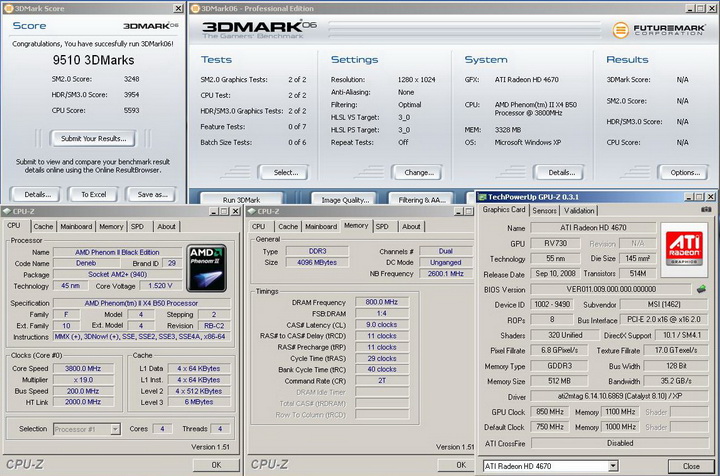Click the CAS# Latency 9.0 clocks value
Image resolution: width=720 pixels, height=476 pixels.
[382, 325]
